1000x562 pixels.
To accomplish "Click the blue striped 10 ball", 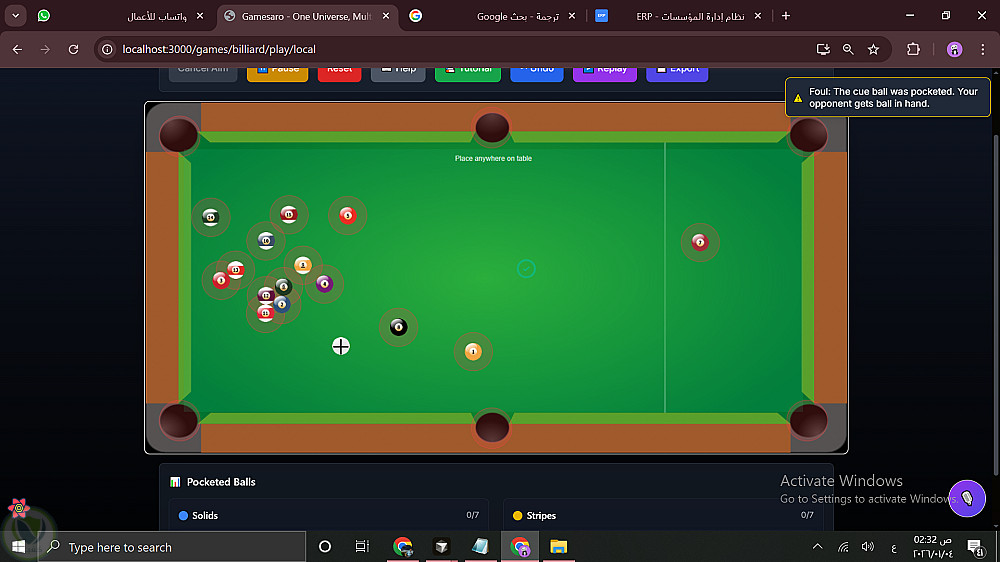I will point(266,240).
